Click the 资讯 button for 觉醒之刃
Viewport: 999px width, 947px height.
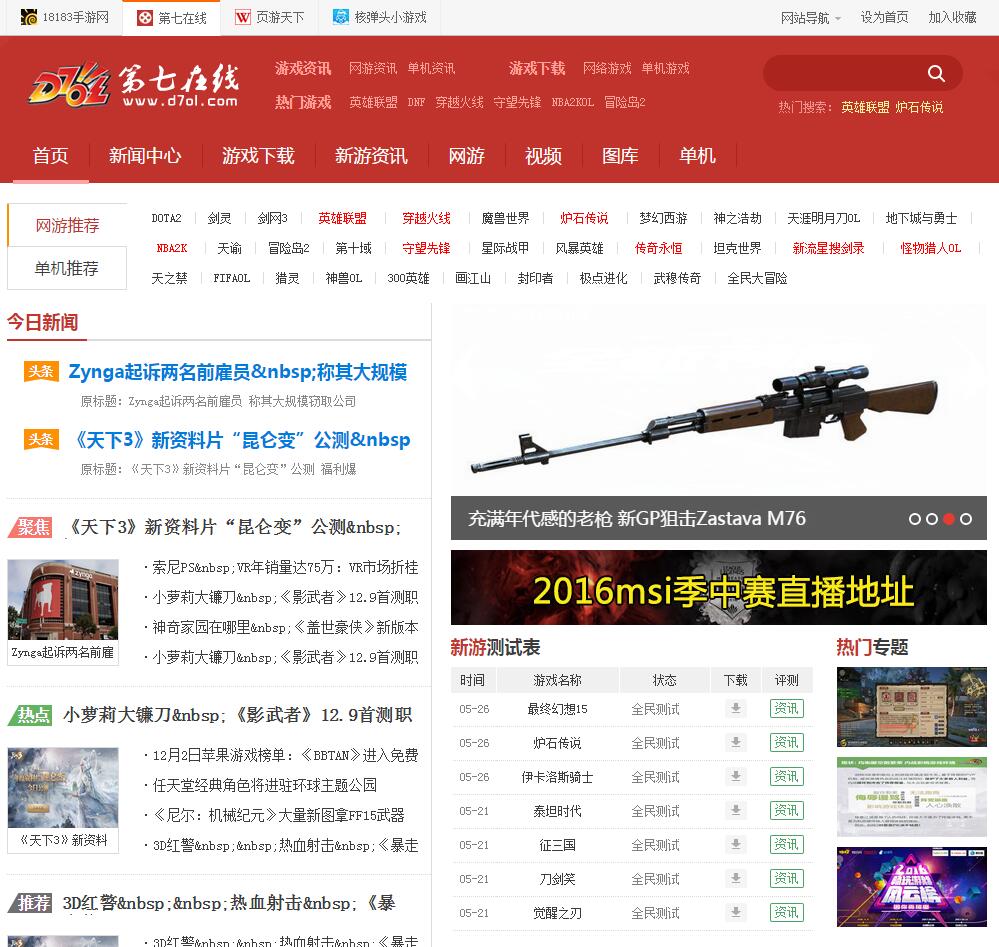pos(786,913)
